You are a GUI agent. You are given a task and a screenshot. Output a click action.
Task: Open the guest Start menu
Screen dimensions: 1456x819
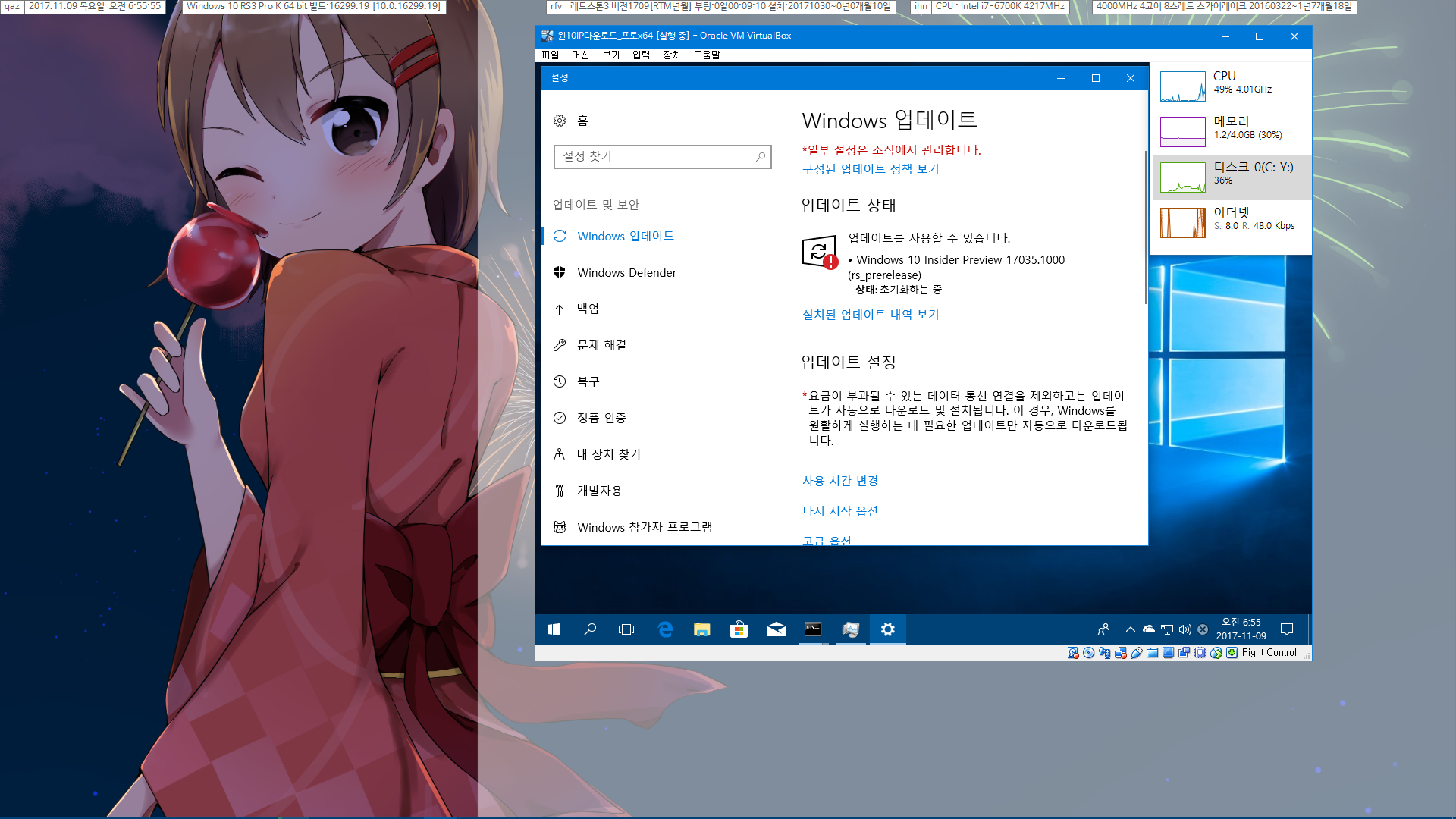554,629
